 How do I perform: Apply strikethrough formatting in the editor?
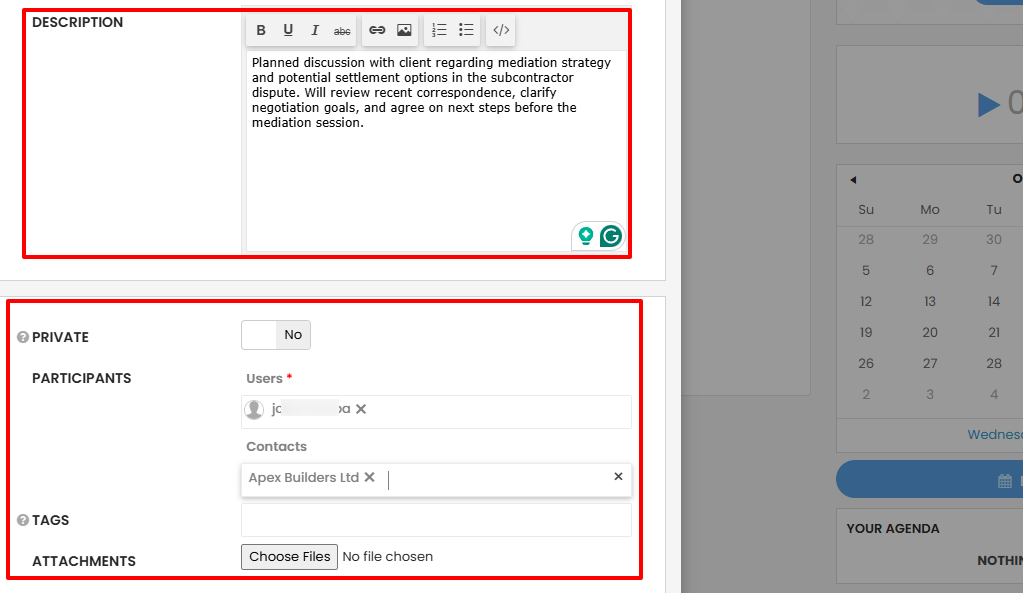tap(342, 30)
